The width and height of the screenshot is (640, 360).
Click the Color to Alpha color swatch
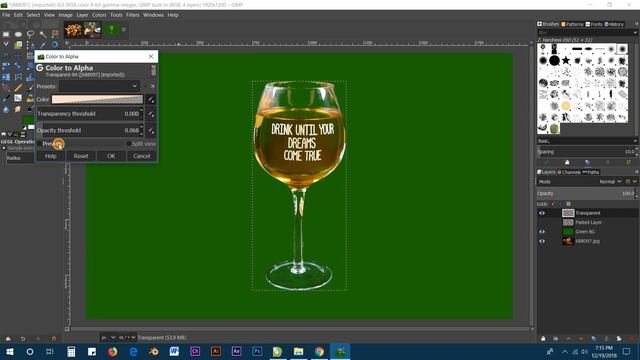point(97,99)
